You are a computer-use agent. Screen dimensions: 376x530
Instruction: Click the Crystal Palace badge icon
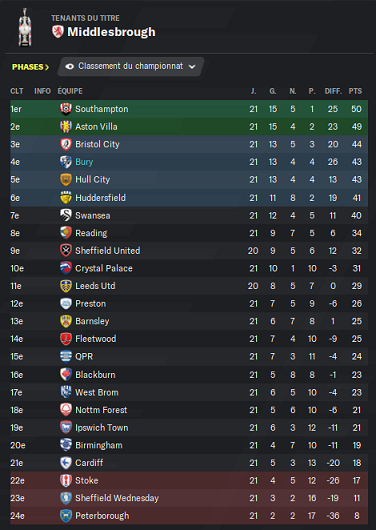[x=66, y=268]
